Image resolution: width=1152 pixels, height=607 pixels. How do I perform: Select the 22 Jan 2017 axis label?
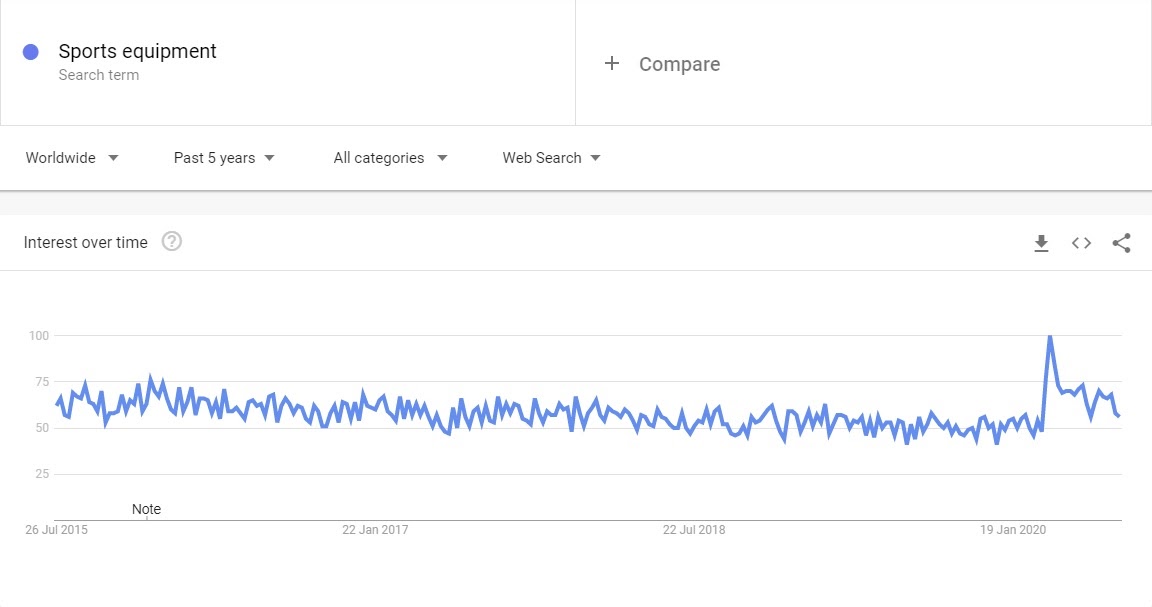tap(375, 530)
